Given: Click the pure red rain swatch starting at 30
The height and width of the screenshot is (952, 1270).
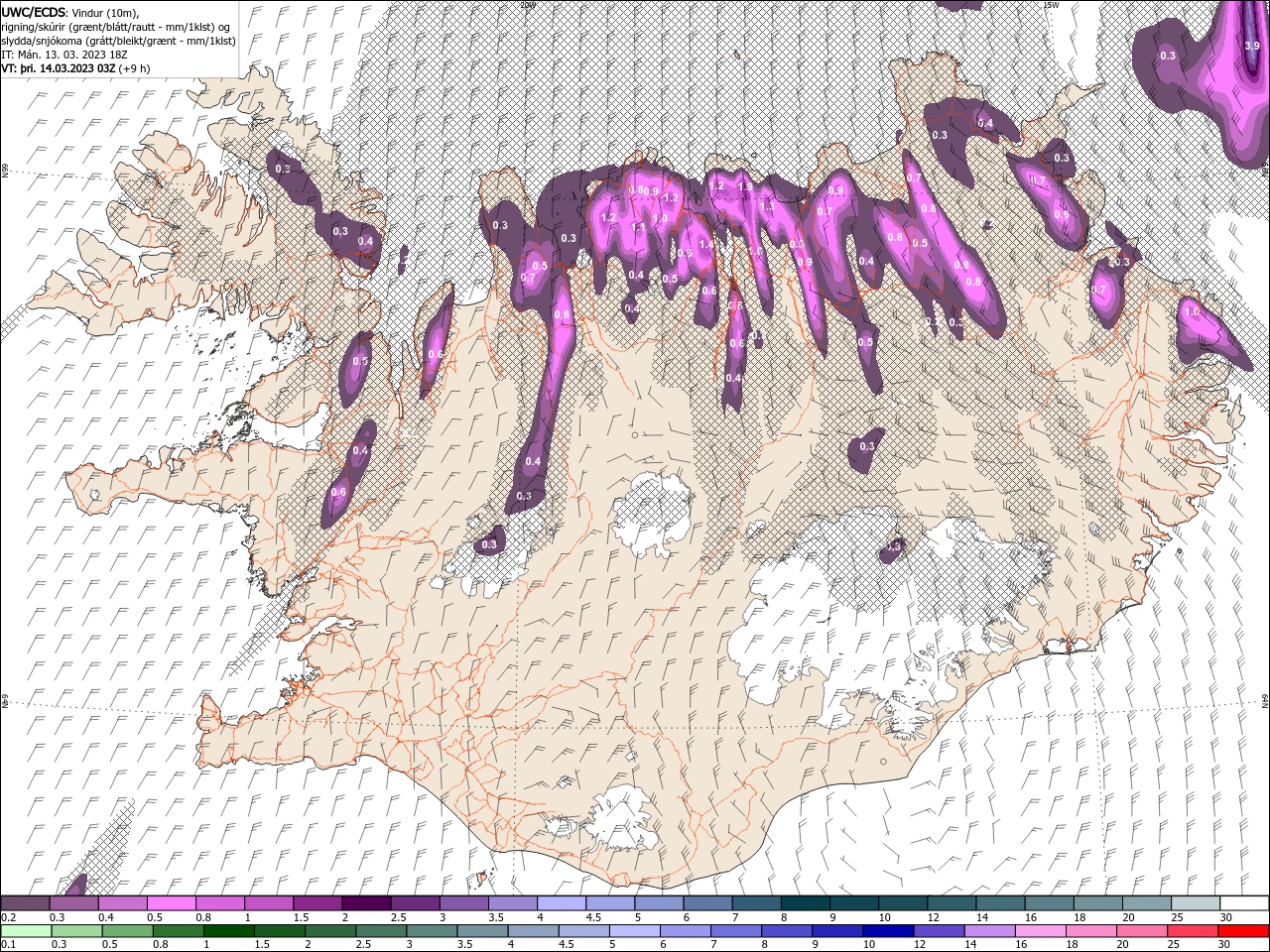Looking at the screenshot, I should click(x=1244, y=931).
